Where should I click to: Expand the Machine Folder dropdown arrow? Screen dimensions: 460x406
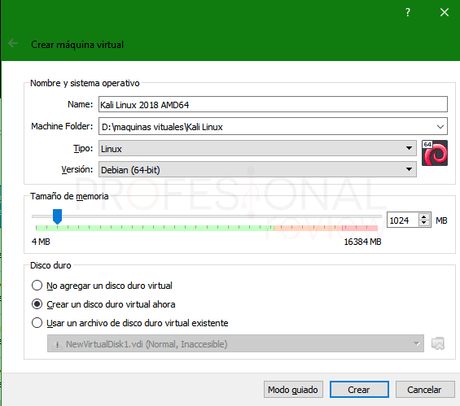pos(440,127)
